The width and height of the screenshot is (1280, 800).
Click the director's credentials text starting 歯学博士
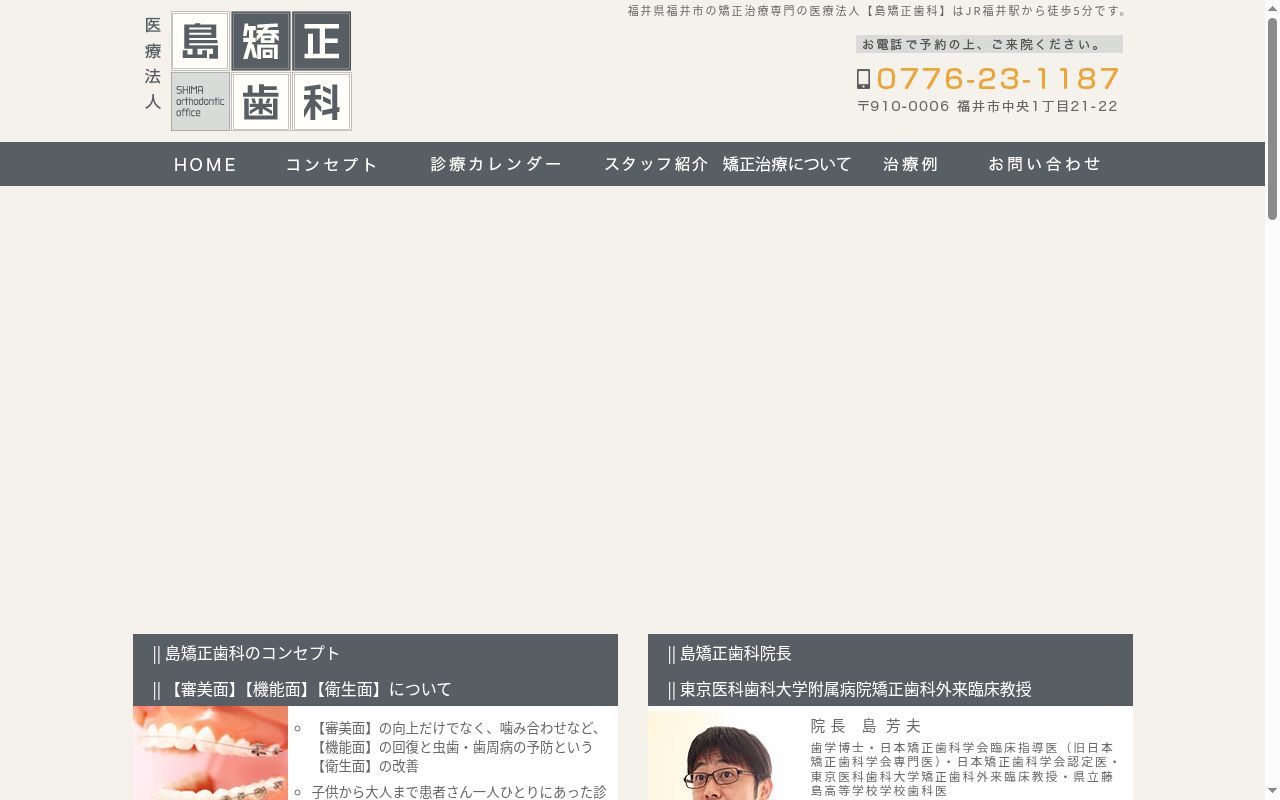pyautogui.click(x=964, y=769)
